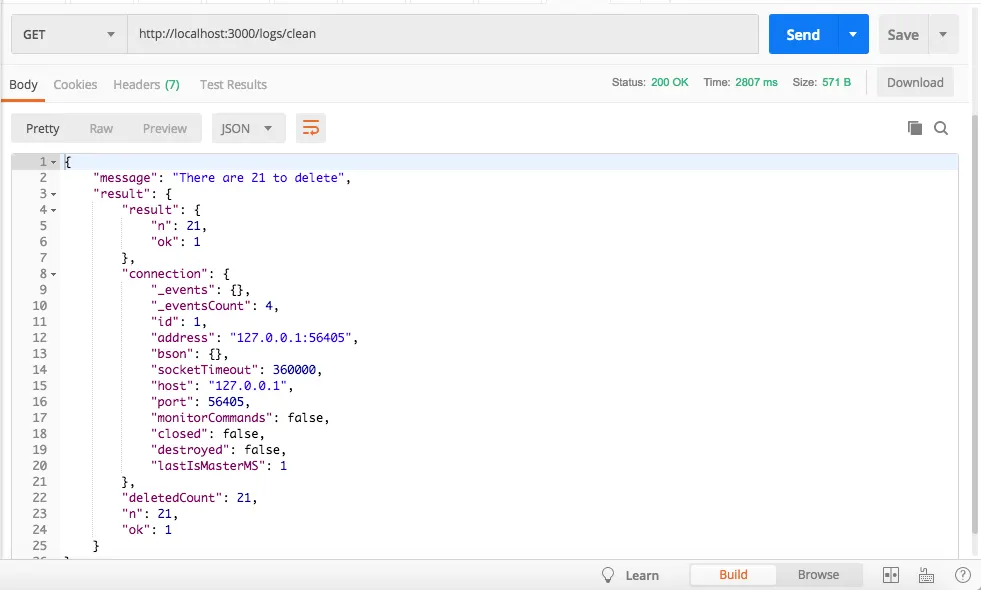The height and width of the screenshot is (590, 981).
Task: Click the socketTimeout value 360000
Action: pos(294,370)
